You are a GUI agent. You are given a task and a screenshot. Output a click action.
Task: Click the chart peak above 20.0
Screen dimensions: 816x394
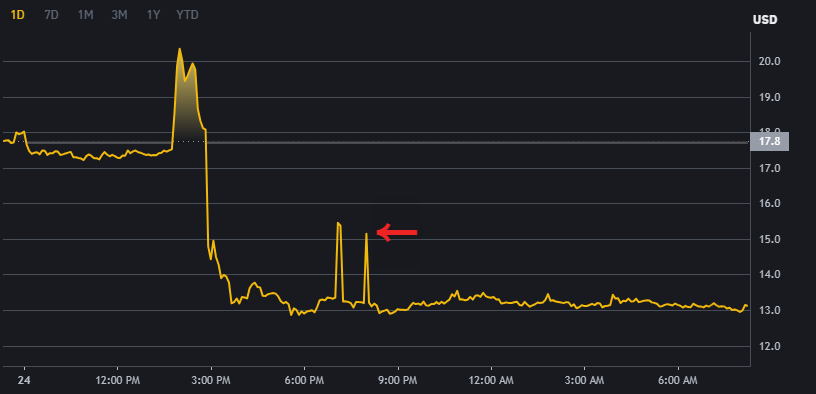[x=180, y=49]
